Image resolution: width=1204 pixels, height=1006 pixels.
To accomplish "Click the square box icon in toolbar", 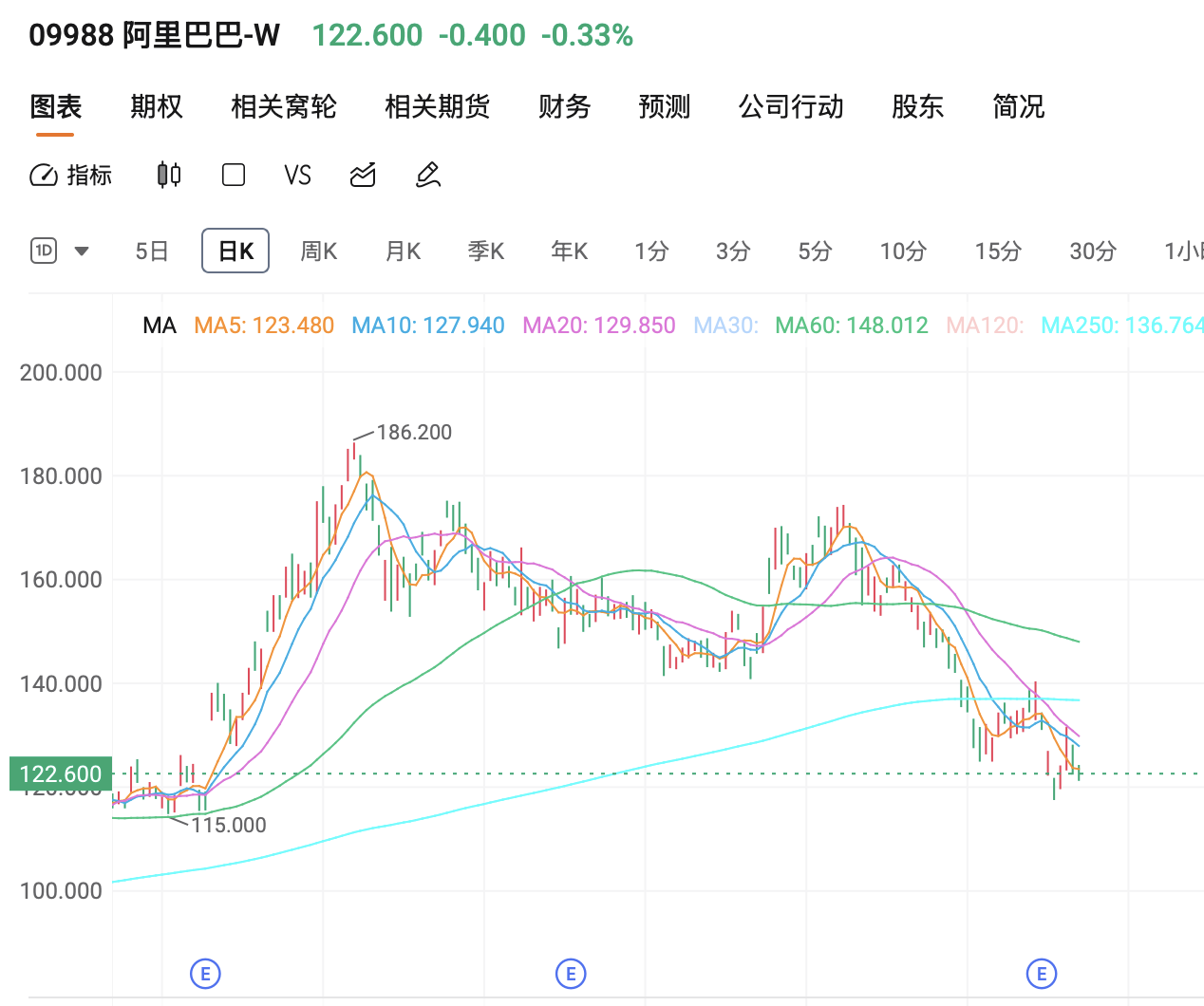I will 233,176.
